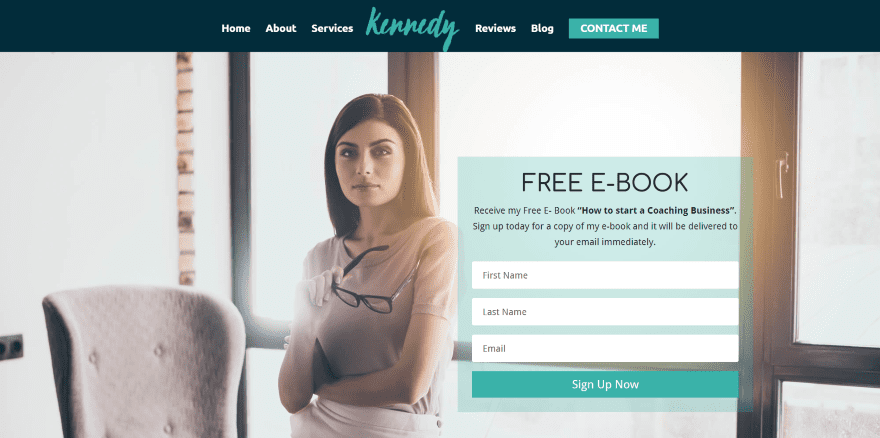Focus the First Name field
The image size is (880, 438).
(605, 275)
